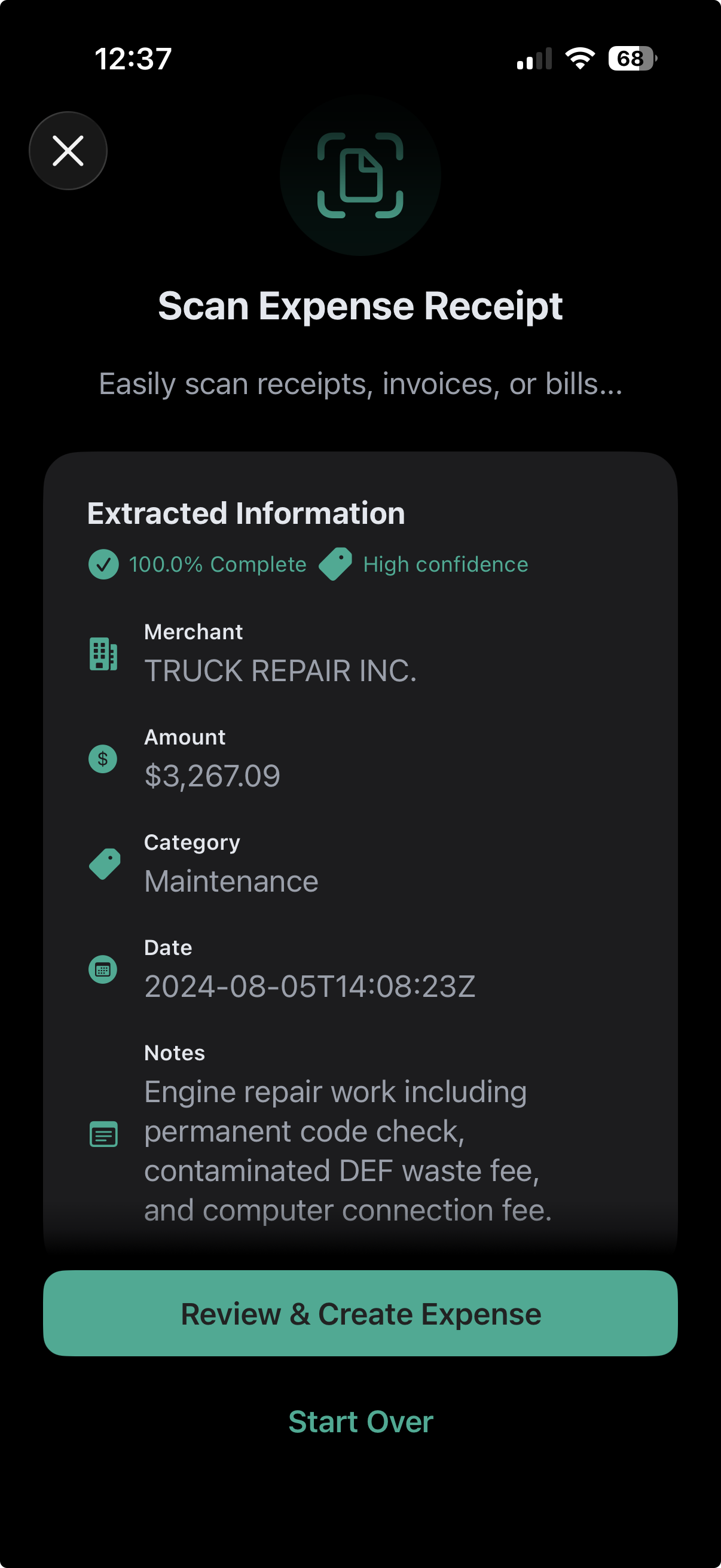Select the $3,267.09 amount value
The height and width of the screenshot is (1568, 721).
click(x=212, y=776)
